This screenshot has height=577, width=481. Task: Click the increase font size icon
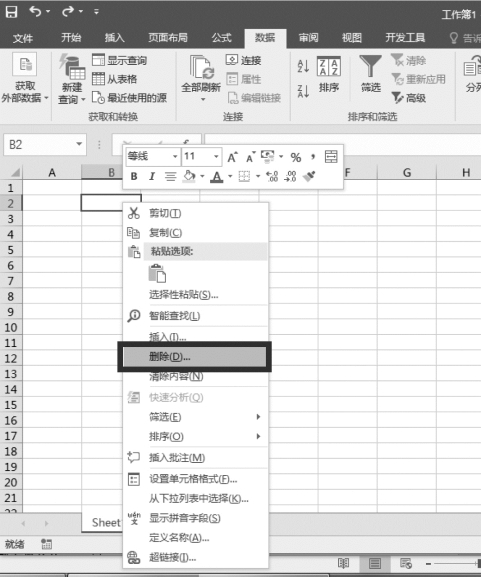pyautogui.click(x=233, y=157)
